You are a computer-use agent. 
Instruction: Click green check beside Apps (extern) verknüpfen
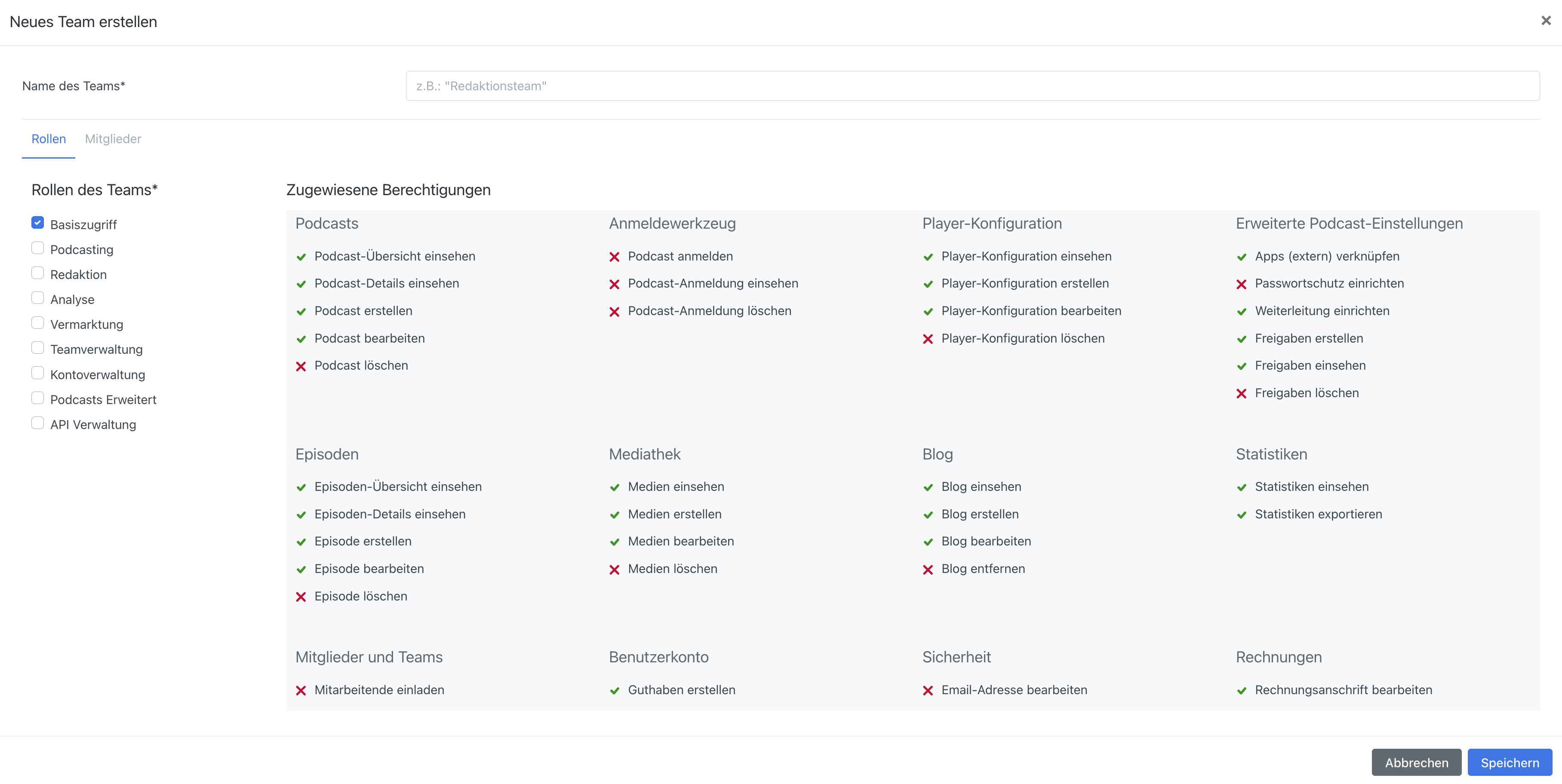point(1241,257)
